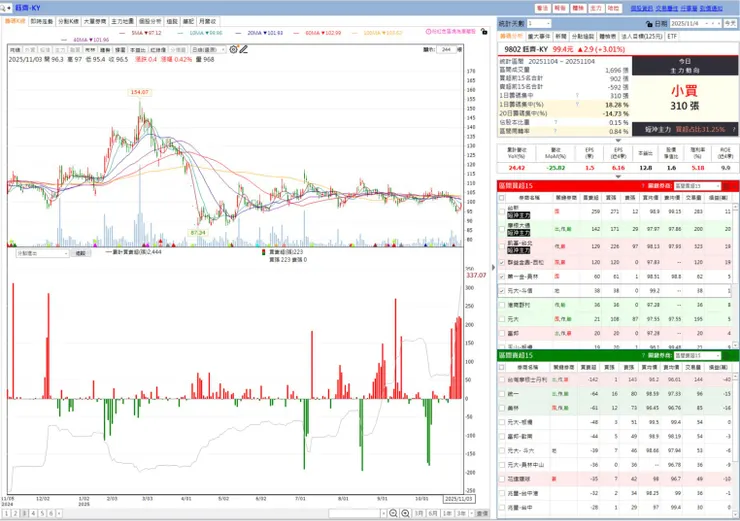The image size is (740, 521).
Task: Switch to the 月營收 tab
Action: [208, 21]
